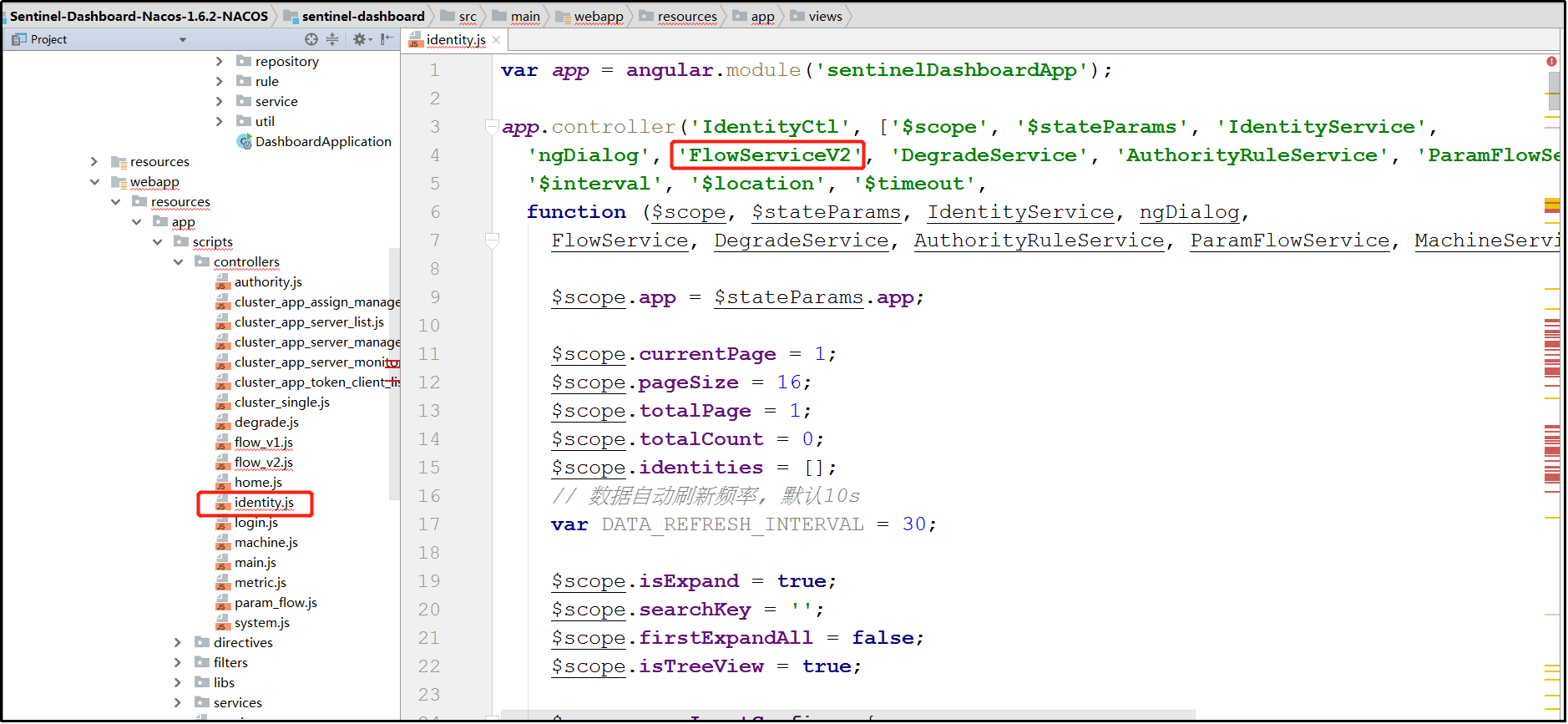
Task: Open cluster_single.js file
Action: [x=273, y=402]
